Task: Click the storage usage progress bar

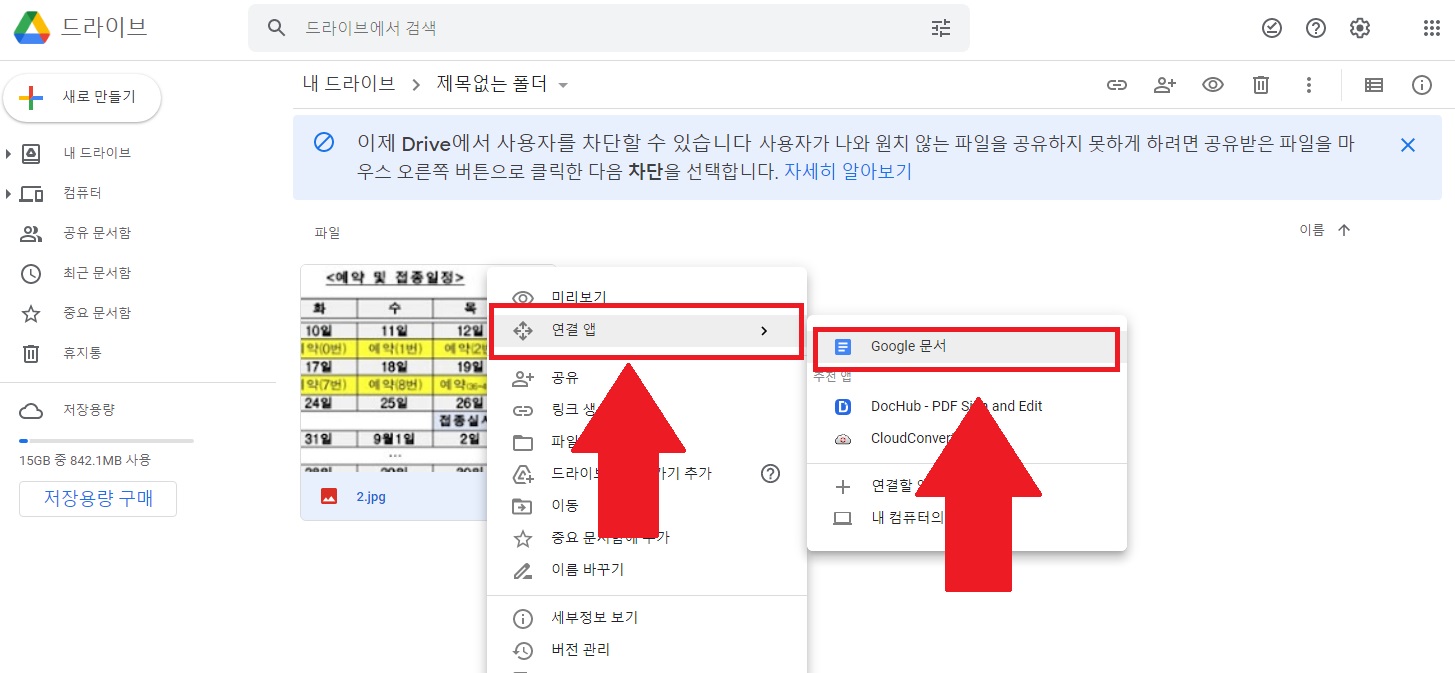Action: coord(106,440)
